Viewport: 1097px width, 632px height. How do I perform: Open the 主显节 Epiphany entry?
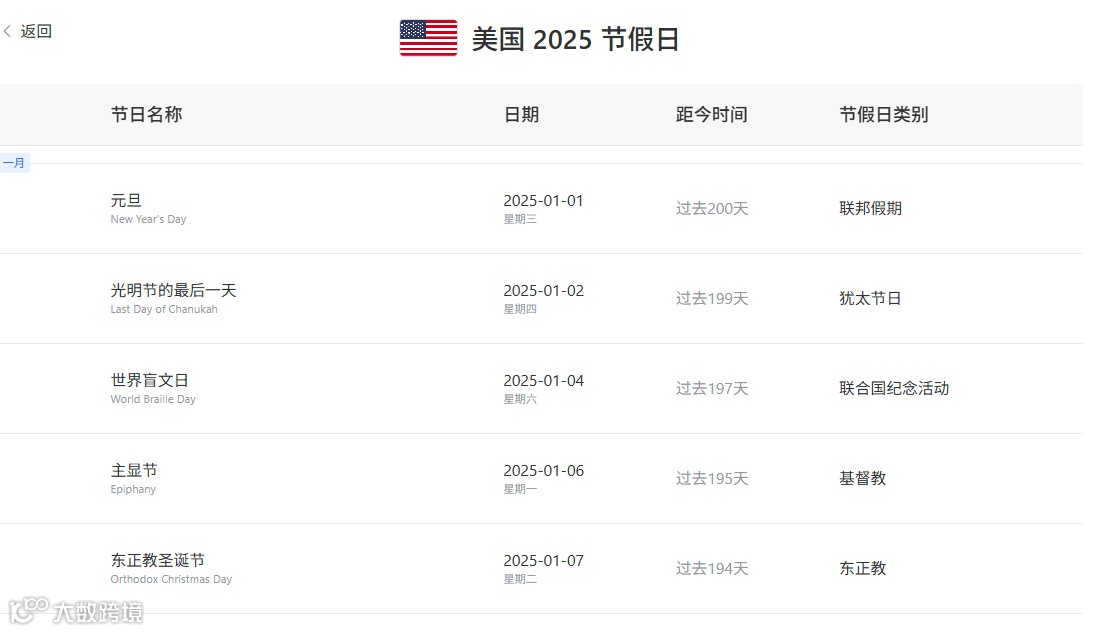(542, 479)
